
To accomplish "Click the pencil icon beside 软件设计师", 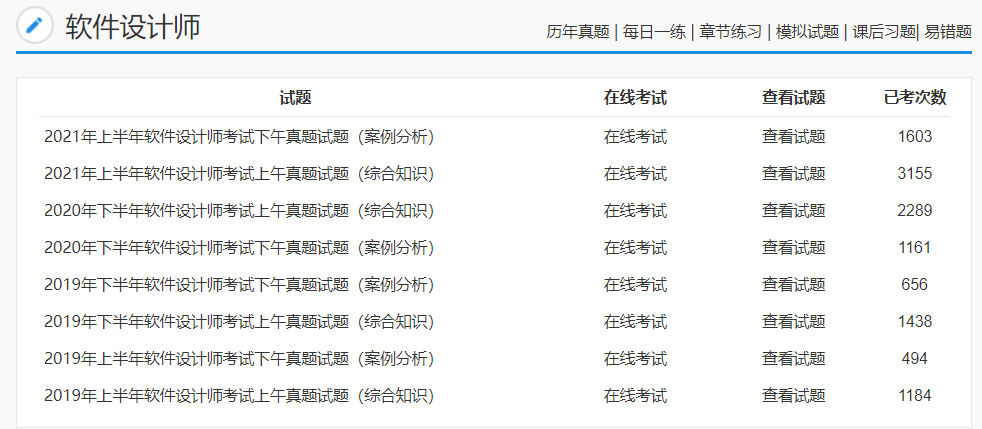I will tap(35, 25).
